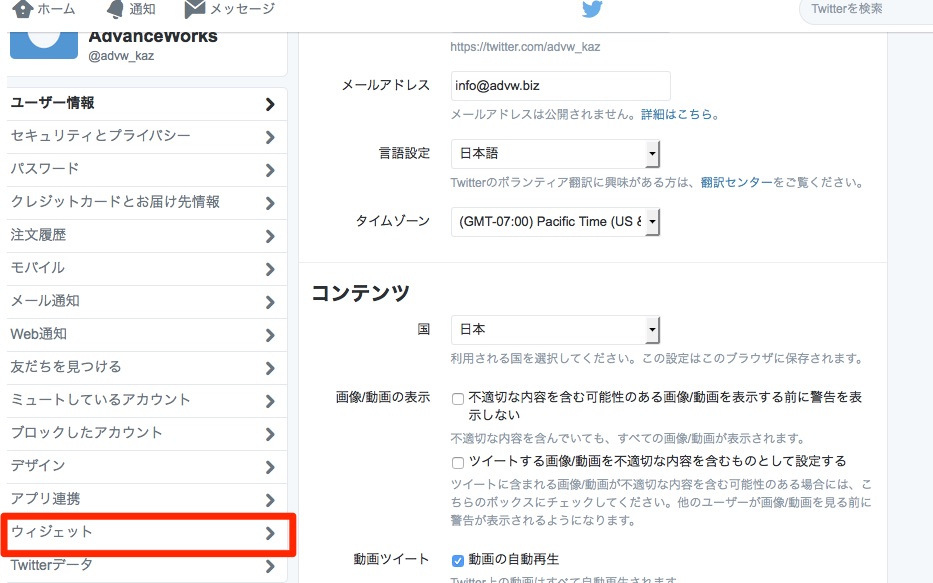Click chevron arrow beside Web通知
Image resolution: width=933 pixels, height=583 pixels.
(270, 336)
